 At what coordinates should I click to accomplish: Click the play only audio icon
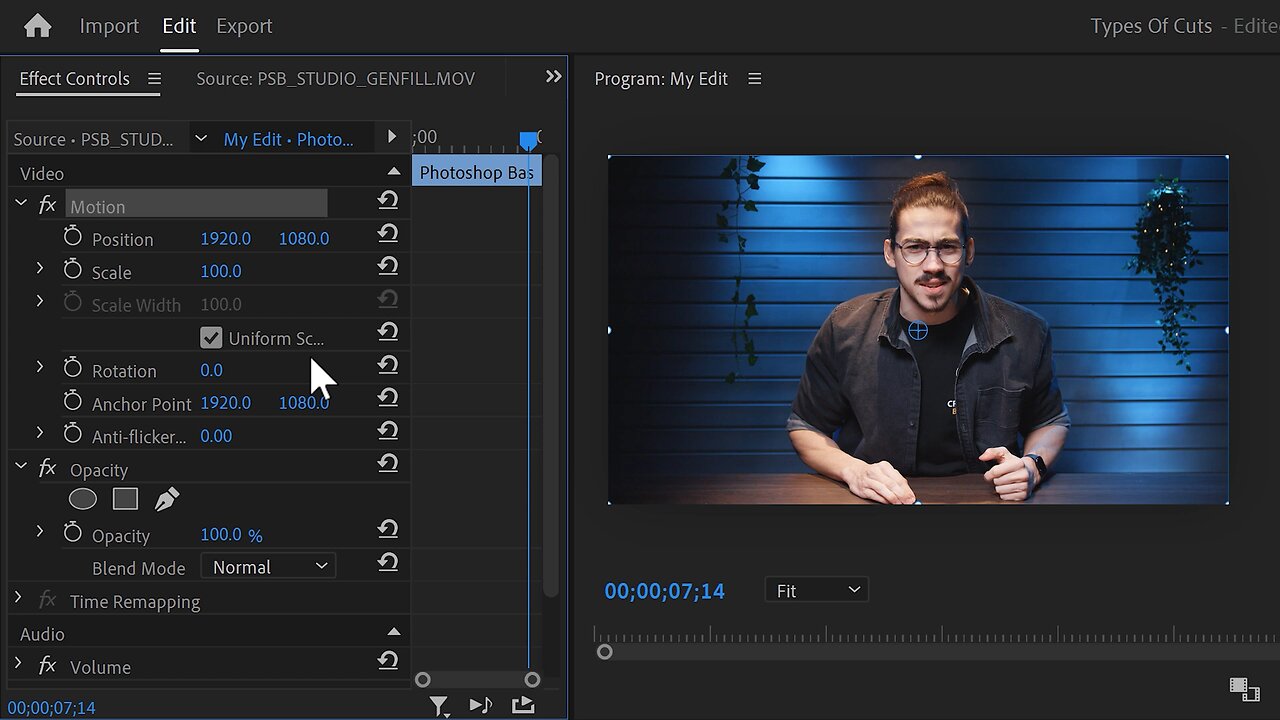(481, 706)
